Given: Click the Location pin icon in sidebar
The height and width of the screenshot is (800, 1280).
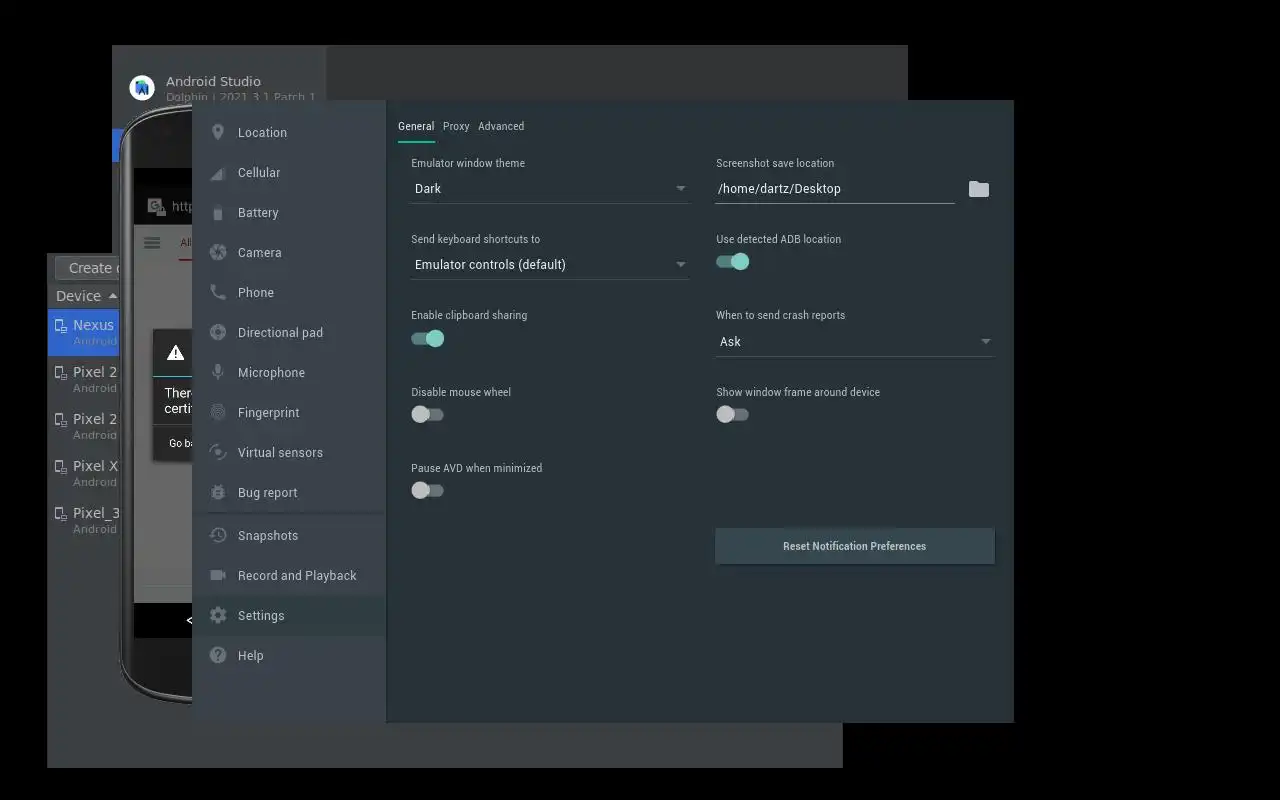Looking at the screenshot, I should (218, 132).
